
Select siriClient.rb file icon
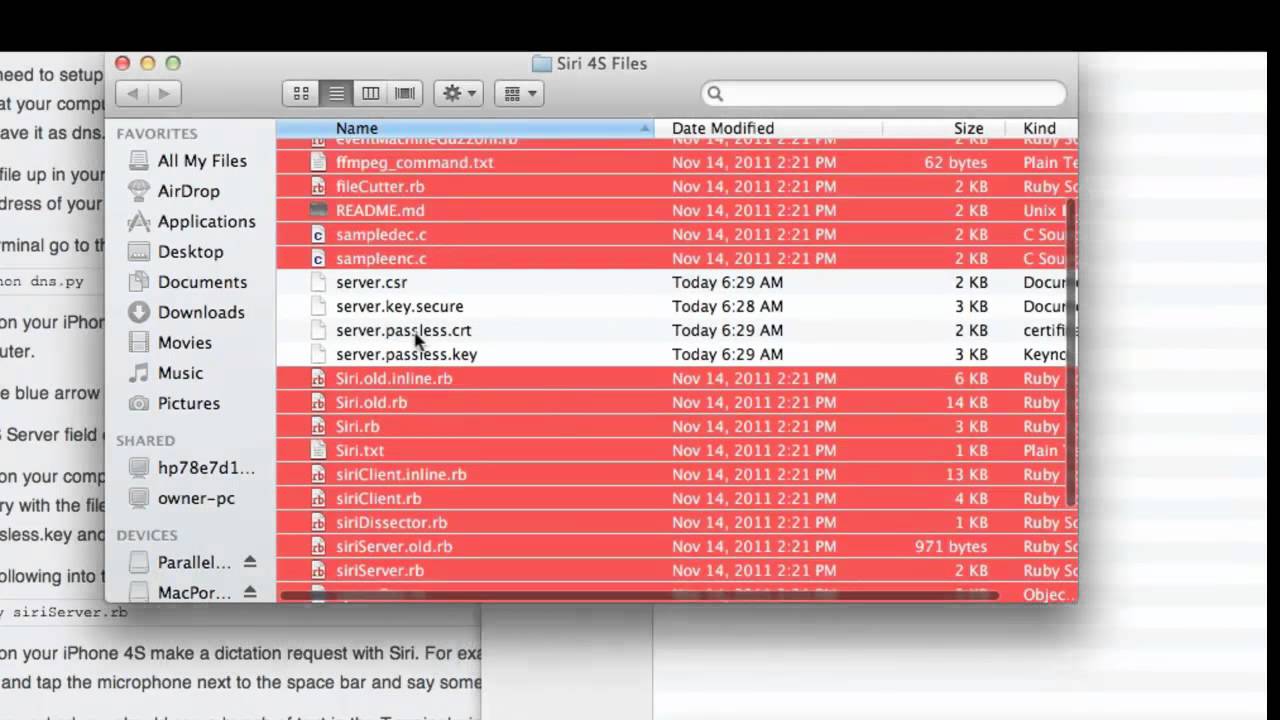(318, 498)
